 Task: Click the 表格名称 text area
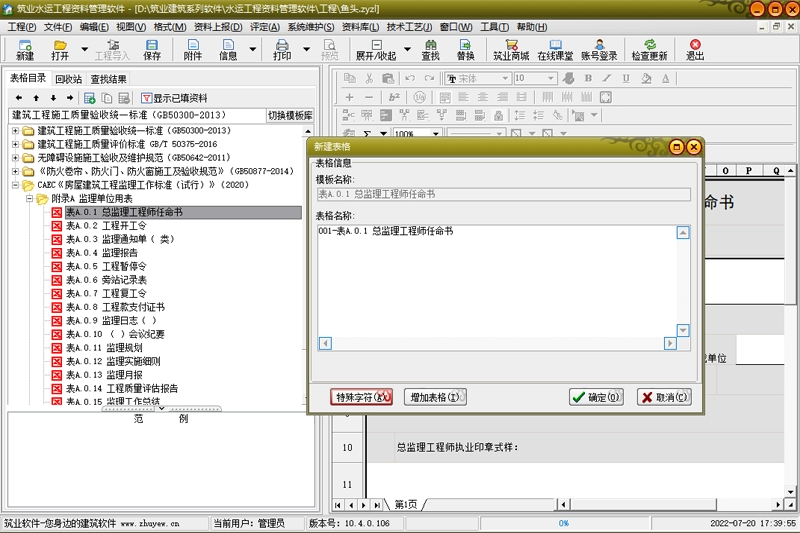click(498, 280)
